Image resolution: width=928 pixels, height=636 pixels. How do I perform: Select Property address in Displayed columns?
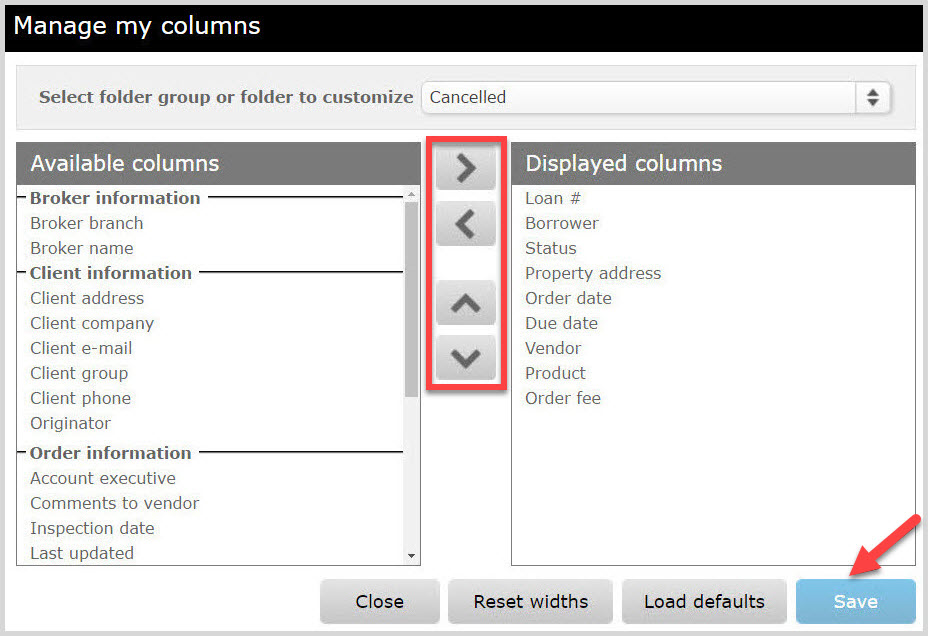pyautogui.click(x=593, y=273)
